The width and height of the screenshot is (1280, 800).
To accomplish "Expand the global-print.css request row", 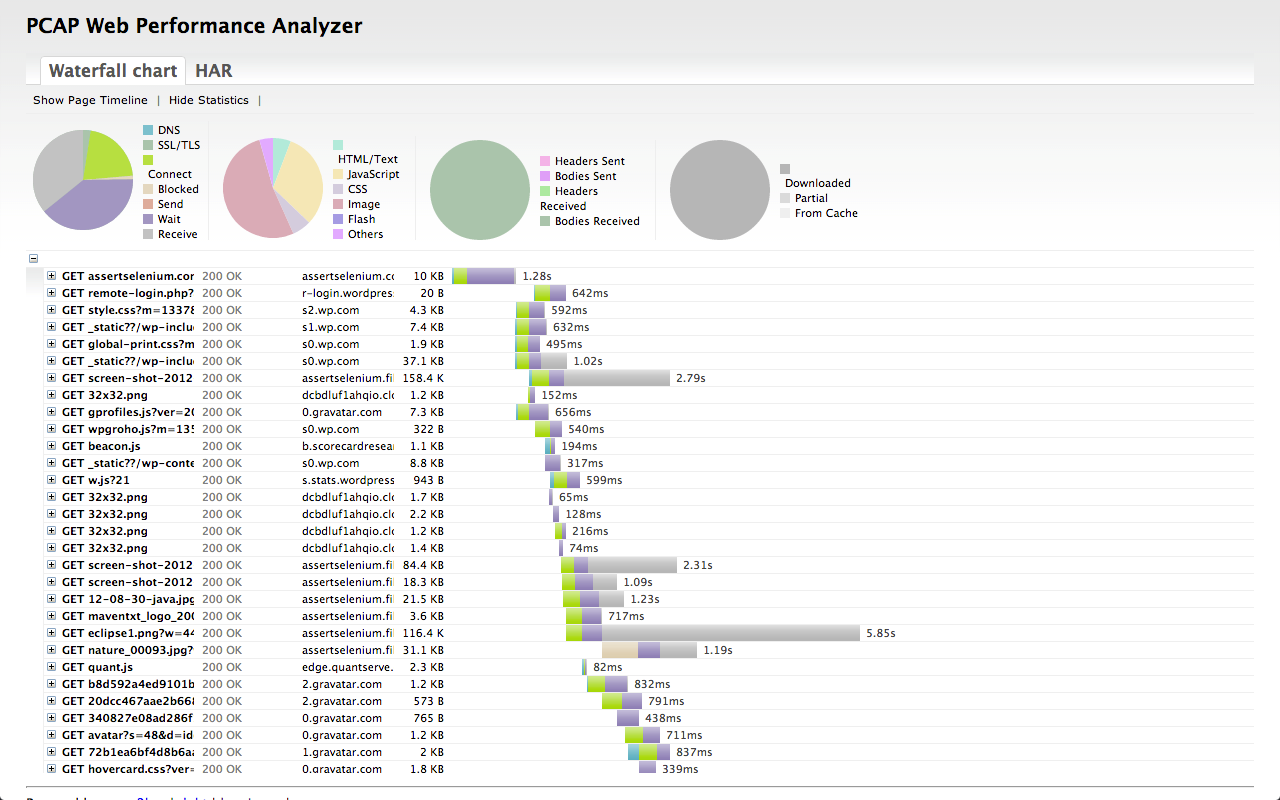I will tap(52, 344).
